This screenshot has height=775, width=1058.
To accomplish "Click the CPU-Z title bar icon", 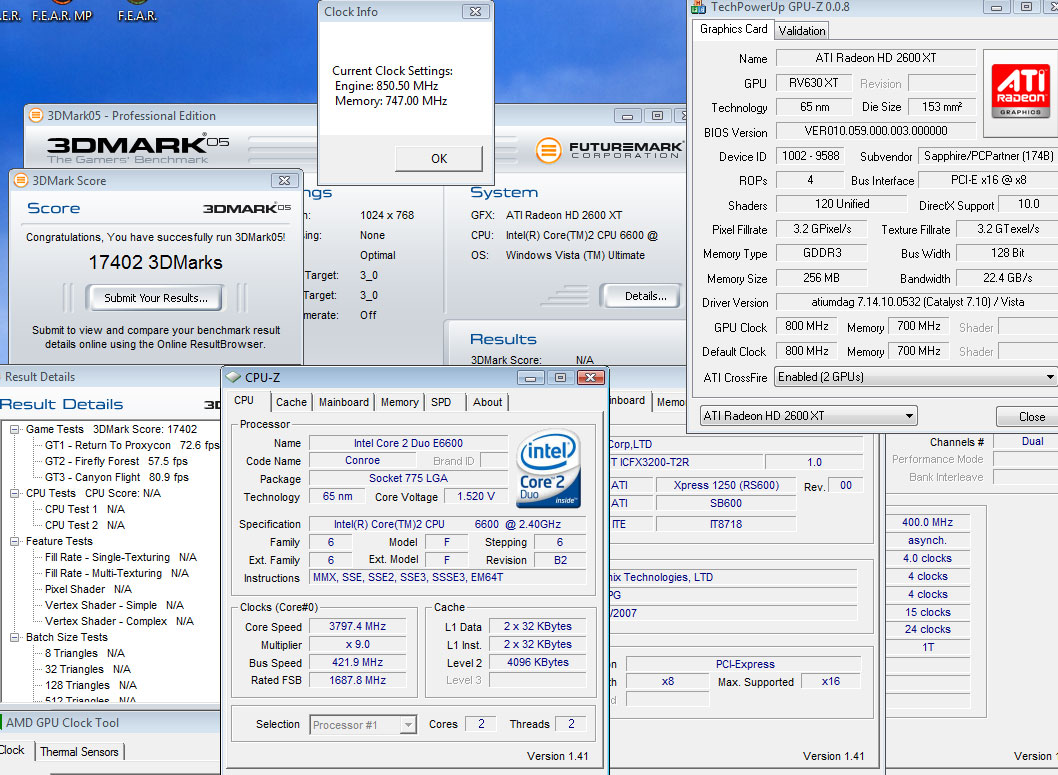I will click(x=233, y=377).
